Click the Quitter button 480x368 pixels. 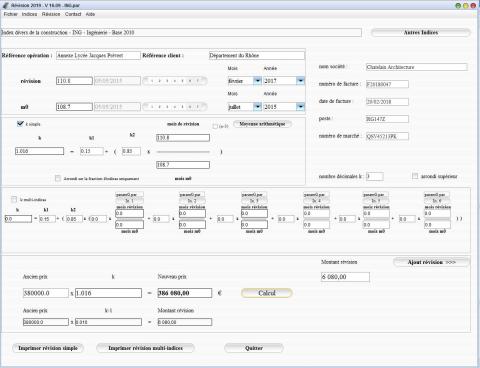(x=254, y=348)
